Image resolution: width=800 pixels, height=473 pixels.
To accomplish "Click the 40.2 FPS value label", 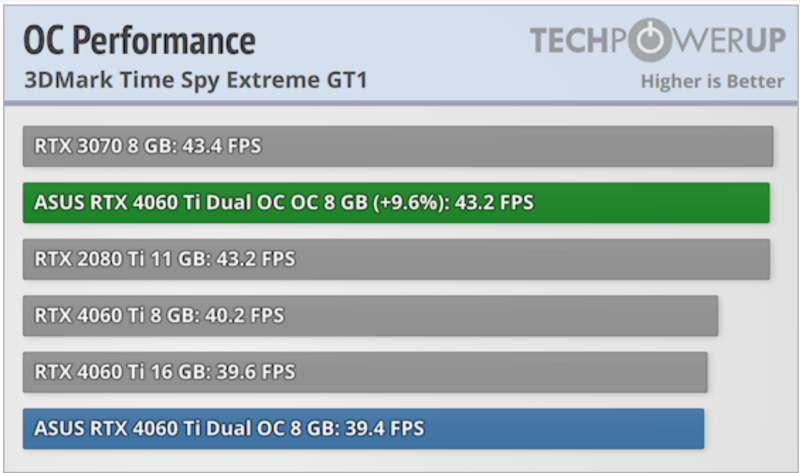I will [x=244, y=315].
